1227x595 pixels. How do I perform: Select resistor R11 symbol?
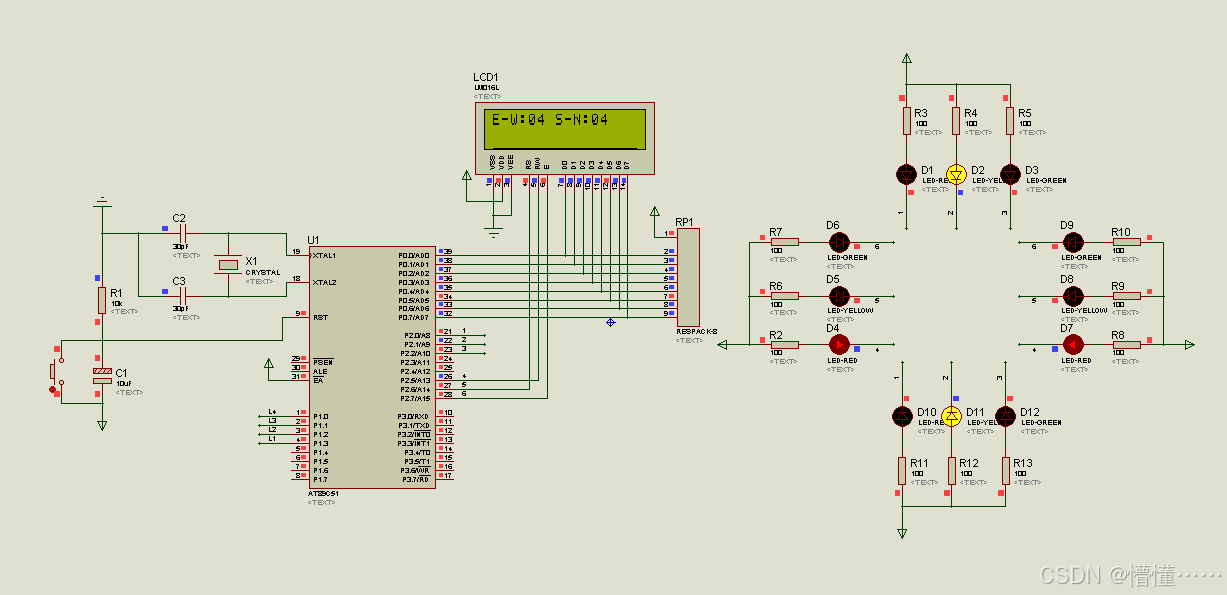tap(901, 470)
